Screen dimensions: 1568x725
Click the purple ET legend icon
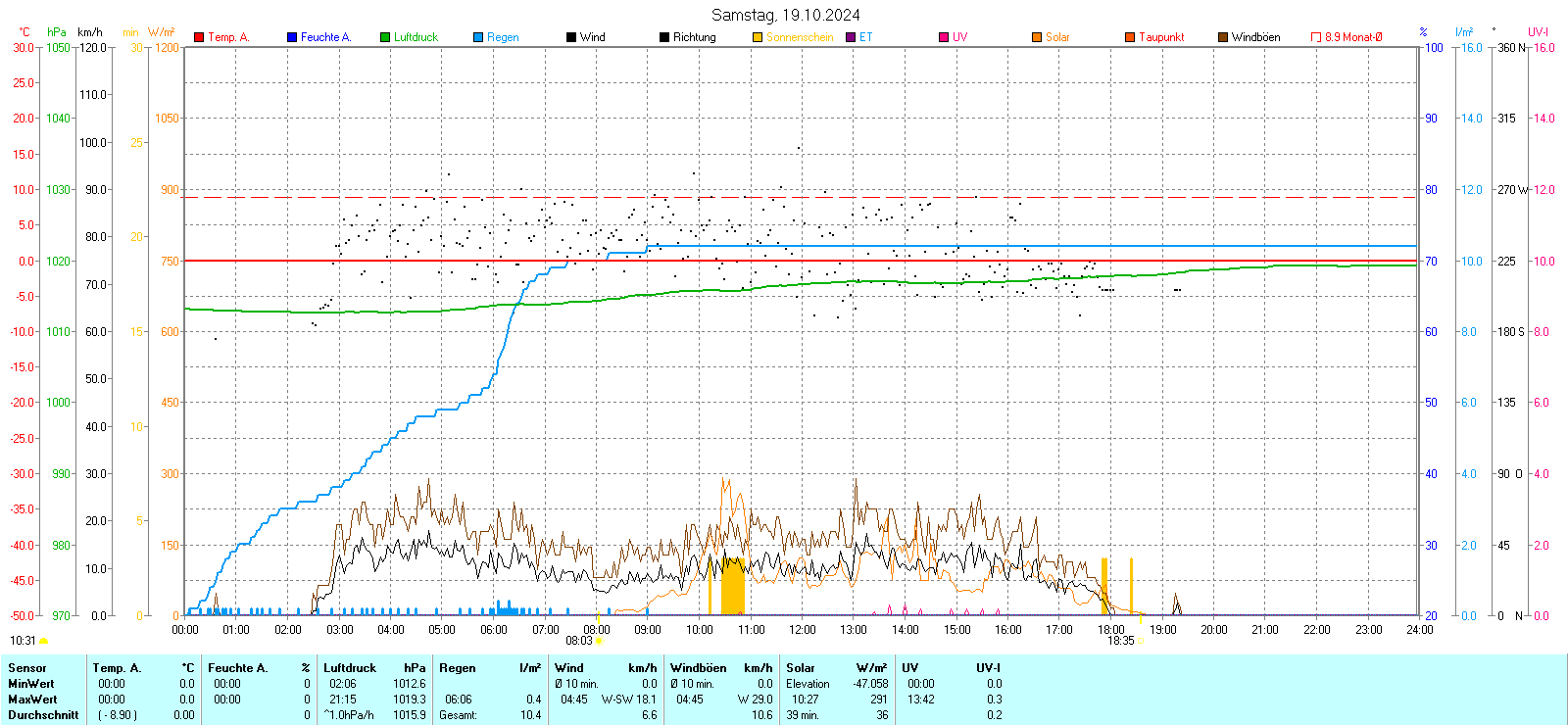[x=851, y=37]
